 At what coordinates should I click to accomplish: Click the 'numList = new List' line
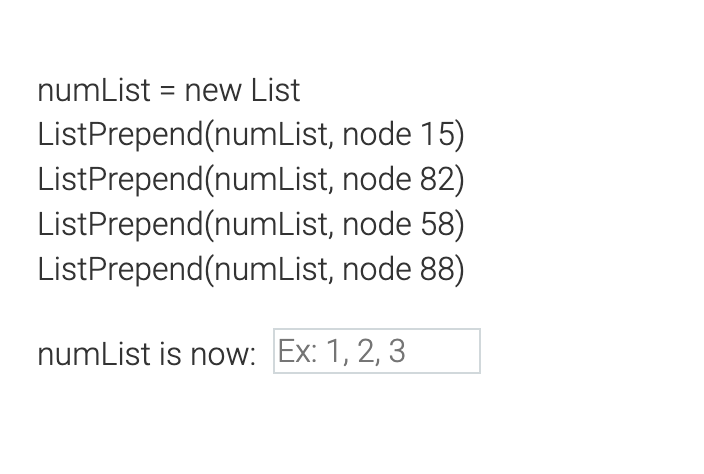click(x=169, y=91)
